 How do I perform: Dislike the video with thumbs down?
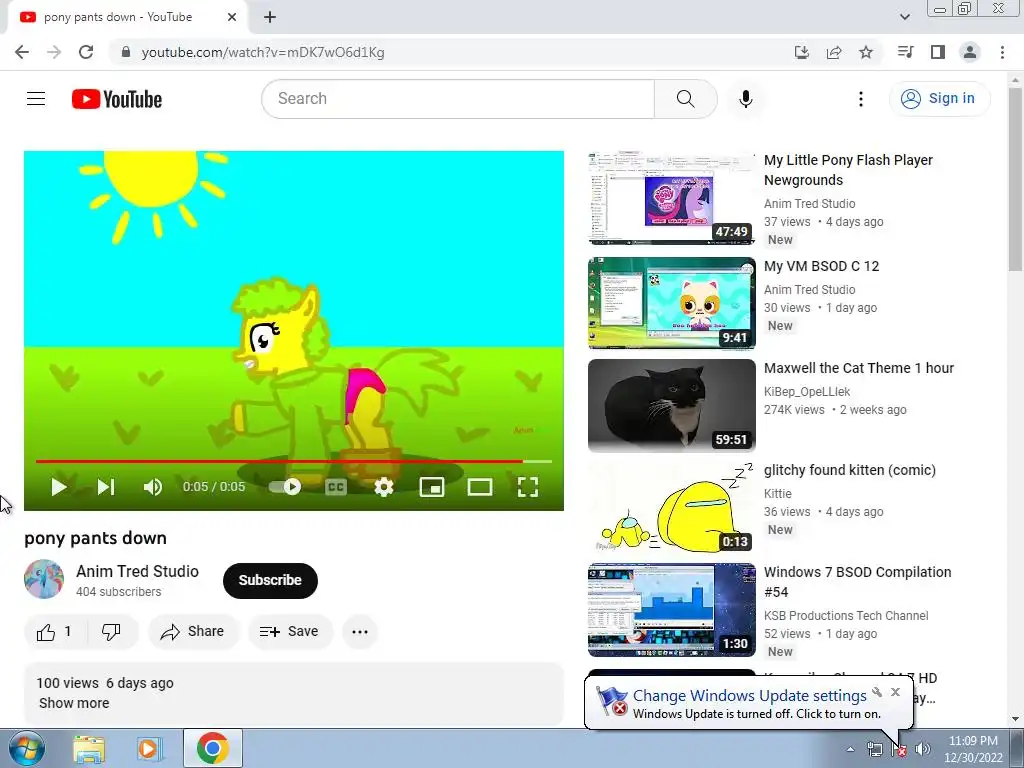pyautogui.click(x=112, y=632)
